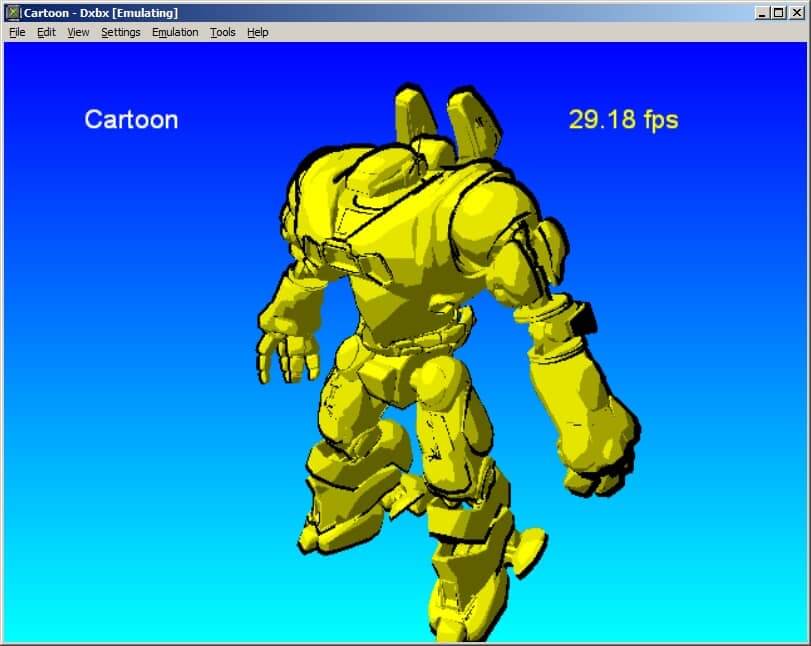Click the white "Cartoon" label in viewport
The width and height of the screenshot is (811, 646).
[x=131, y=120]
